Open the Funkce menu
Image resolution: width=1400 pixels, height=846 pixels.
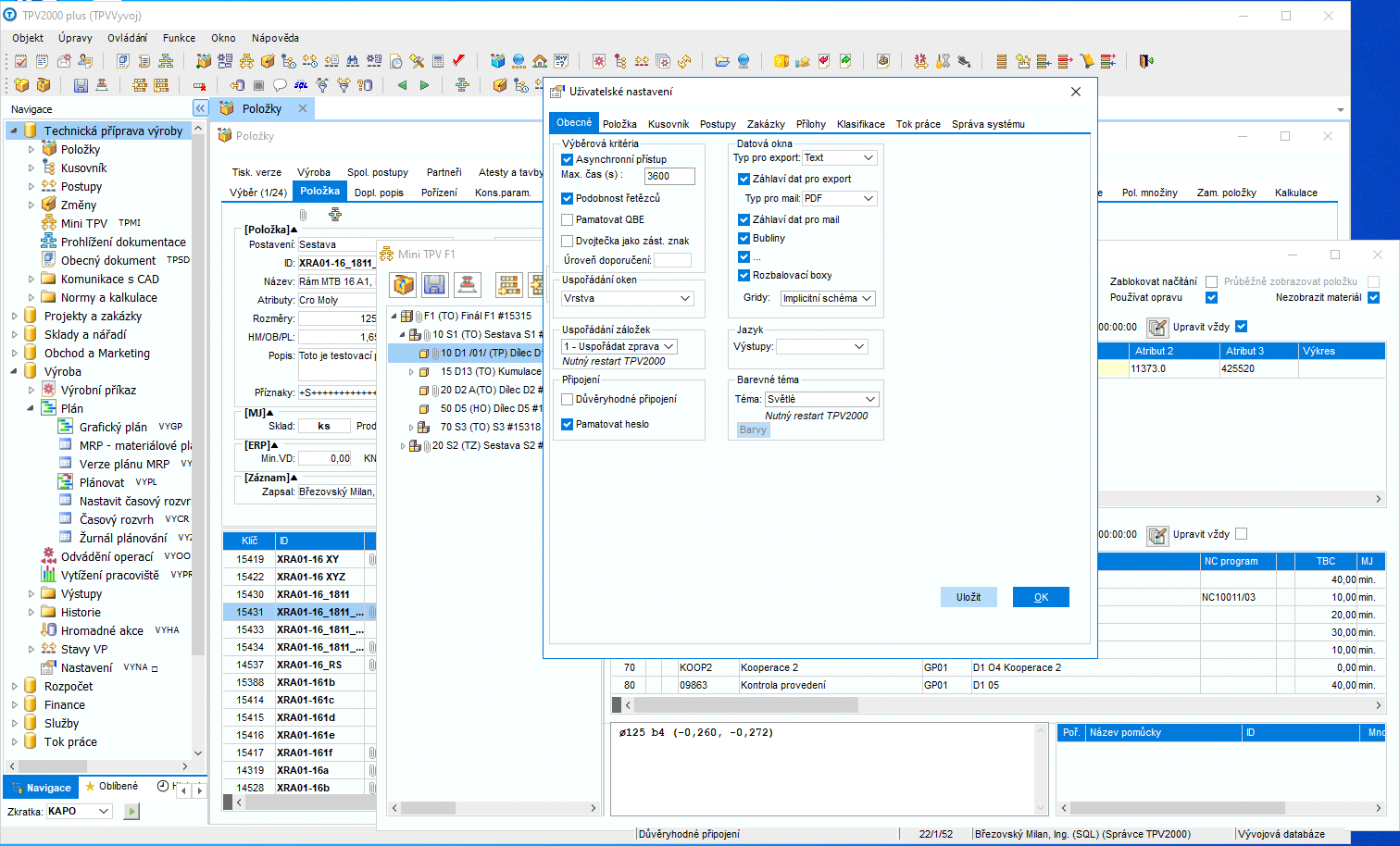click(179, 38)
